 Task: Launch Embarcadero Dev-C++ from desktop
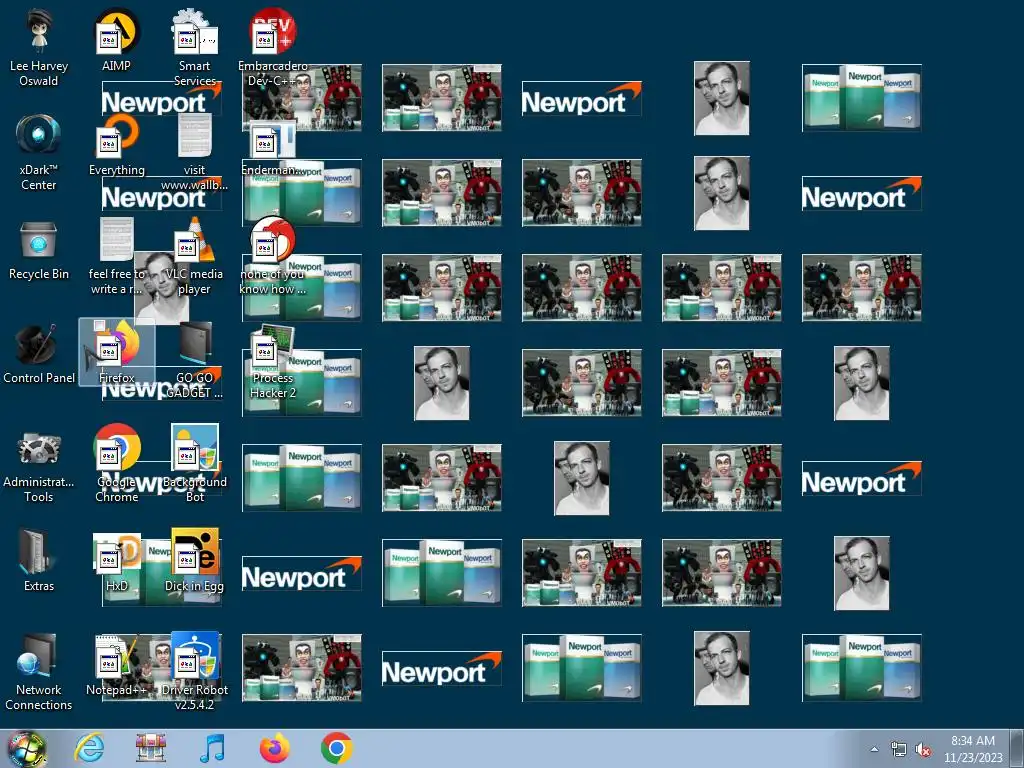click(272, 47)
